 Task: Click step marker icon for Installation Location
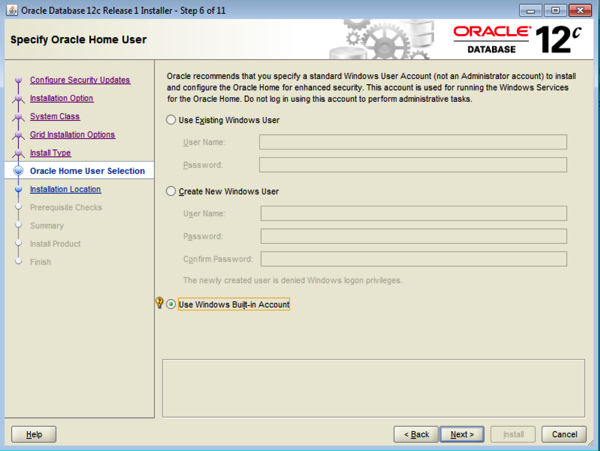point(18,189)
